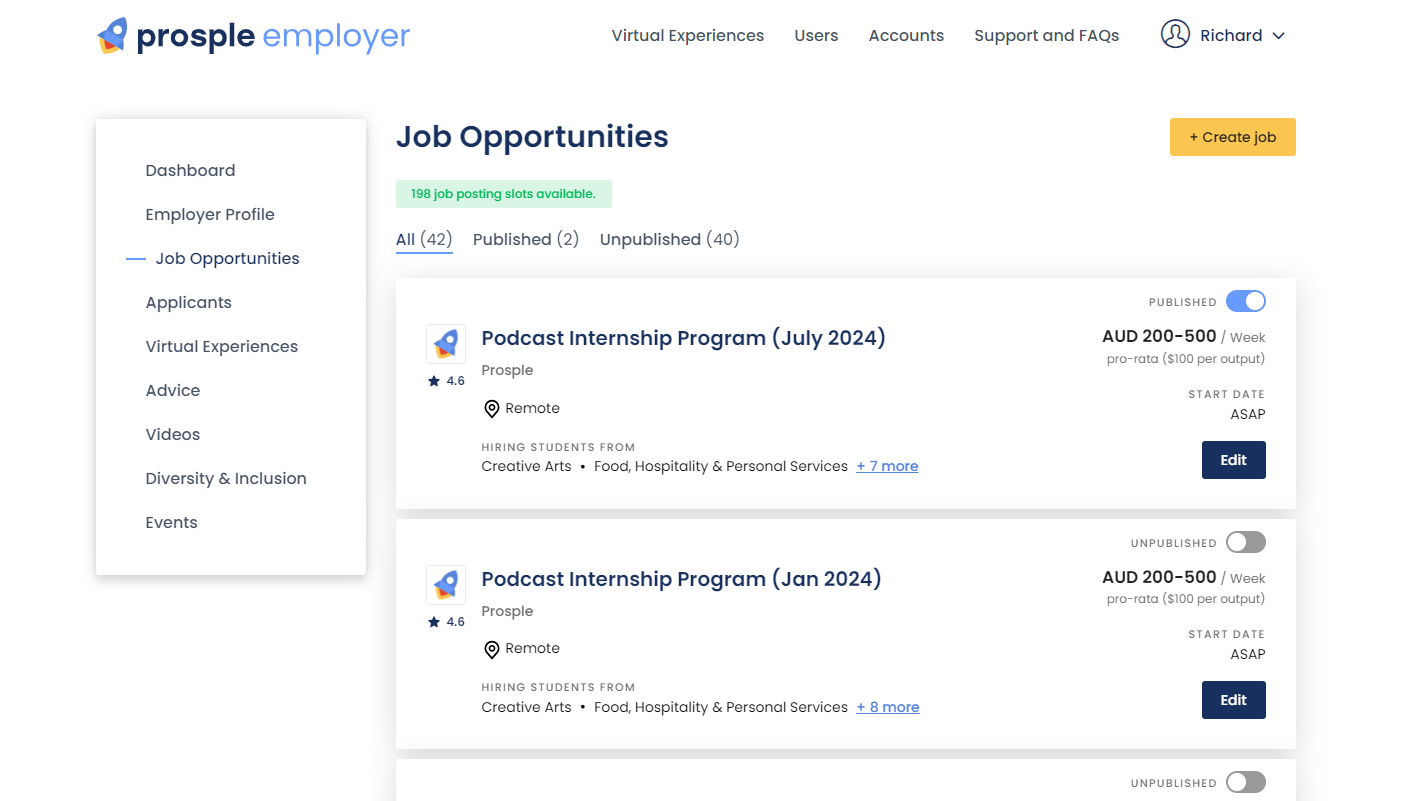The image size is (1405, 801).
Task: Click the location pin icon on the July 2024 job
Action: click(491, 409)
